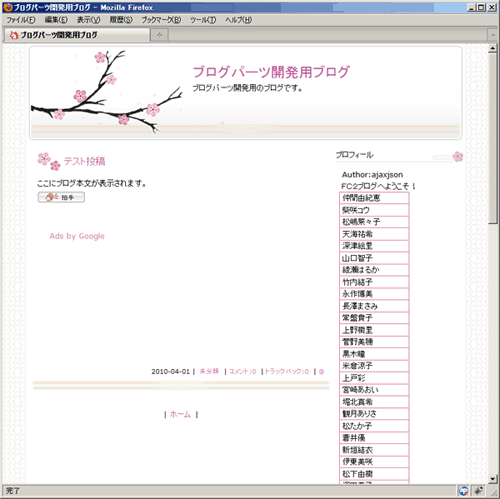The image size is (500, 499).
Task: Select 新垣結衣 in the name list
Action: click(x=374, y=450)
